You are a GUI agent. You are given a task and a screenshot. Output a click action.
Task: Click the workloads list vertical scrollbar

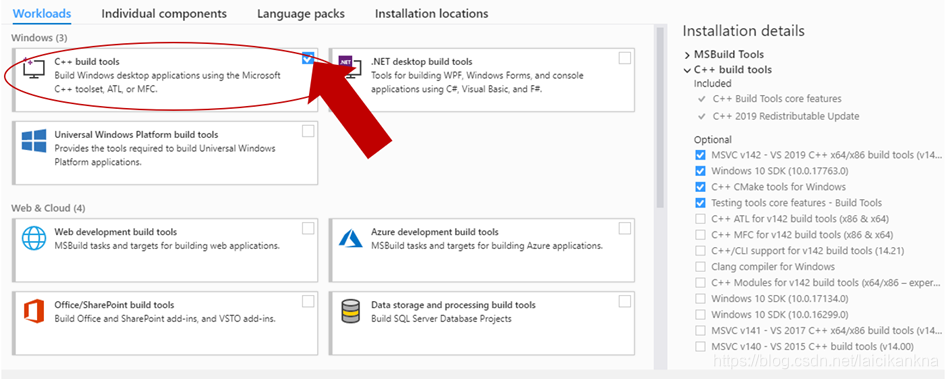(661, 118)
